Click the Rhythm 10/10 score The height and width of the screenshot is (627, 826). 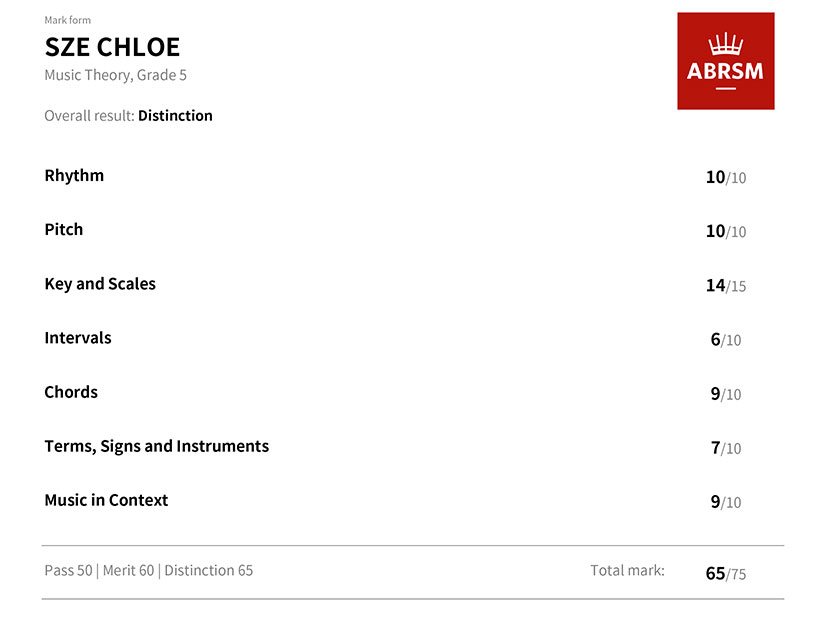click(x=726, y=178)
